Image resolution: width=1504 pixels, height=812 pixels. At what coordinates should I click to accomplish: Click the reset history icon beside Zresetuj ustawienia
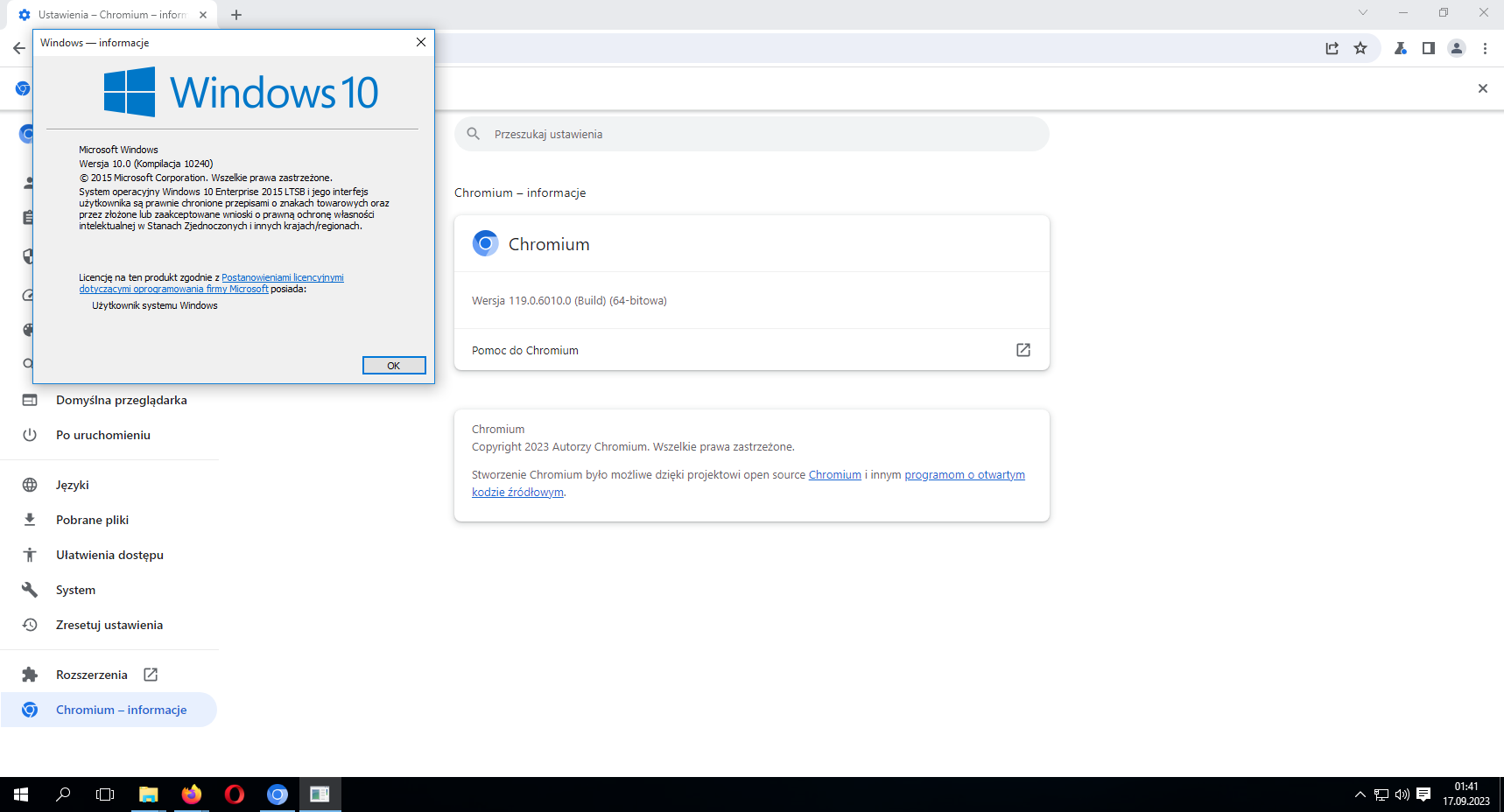click(30, 625)
